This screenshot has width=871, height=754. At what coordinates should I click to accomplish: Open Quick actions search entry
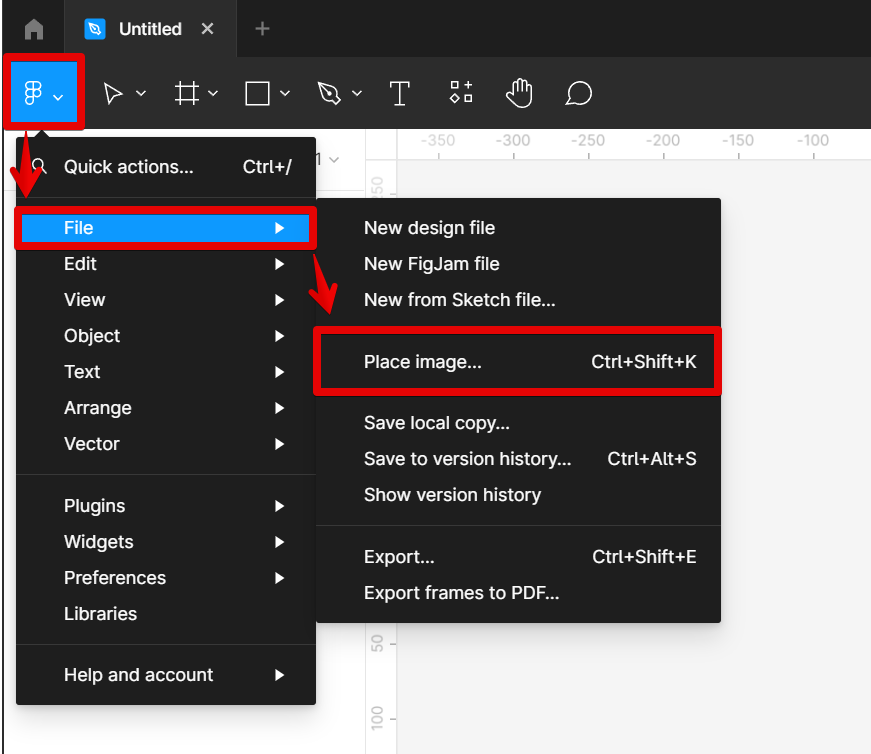[x=128, y=167]
